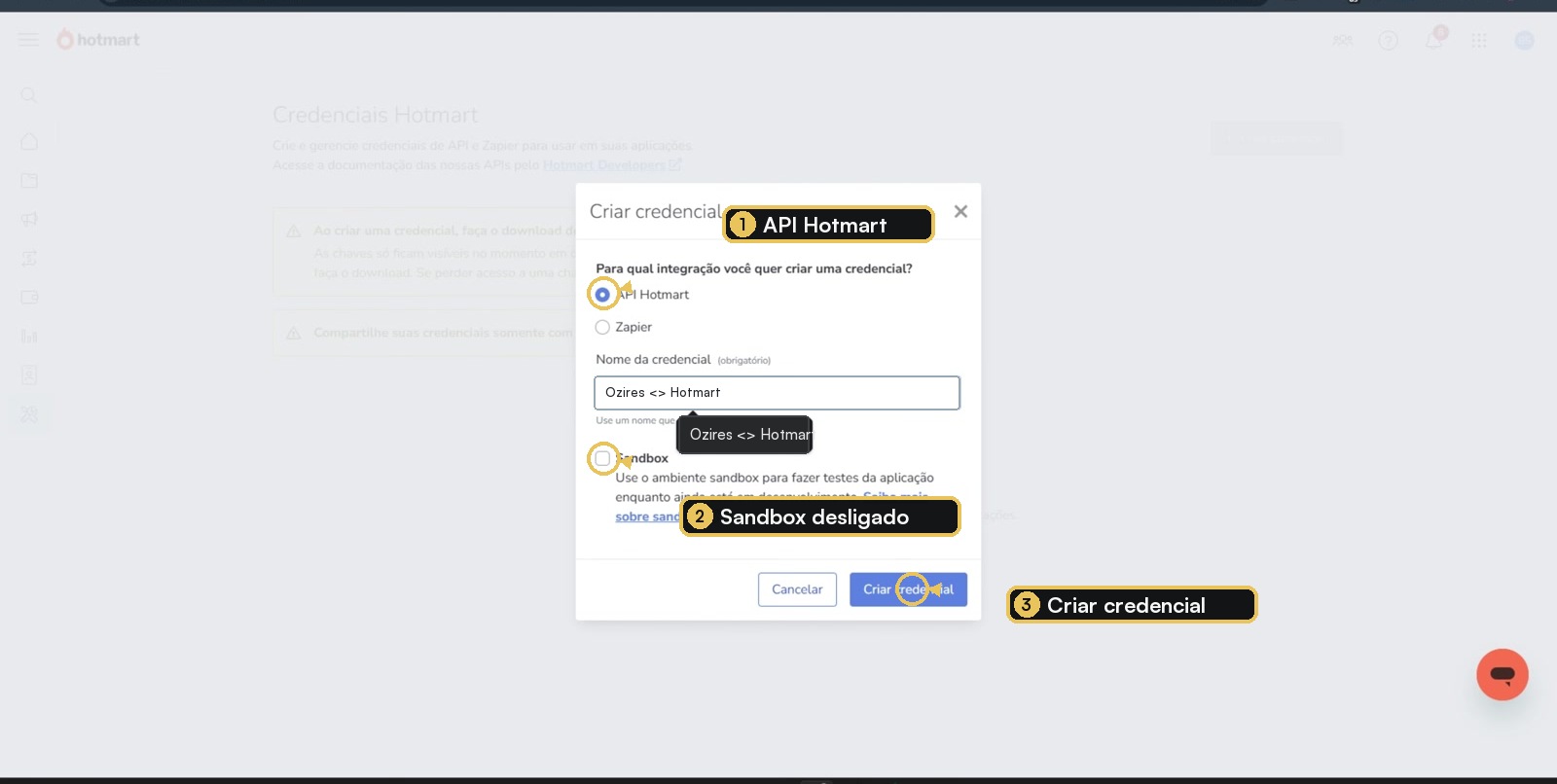Image resolution: width=1557 pixels, height=784 pixels.
Task: Click the Nome da credencial input field
Action: pyautogui.click(x=777, y=393)
